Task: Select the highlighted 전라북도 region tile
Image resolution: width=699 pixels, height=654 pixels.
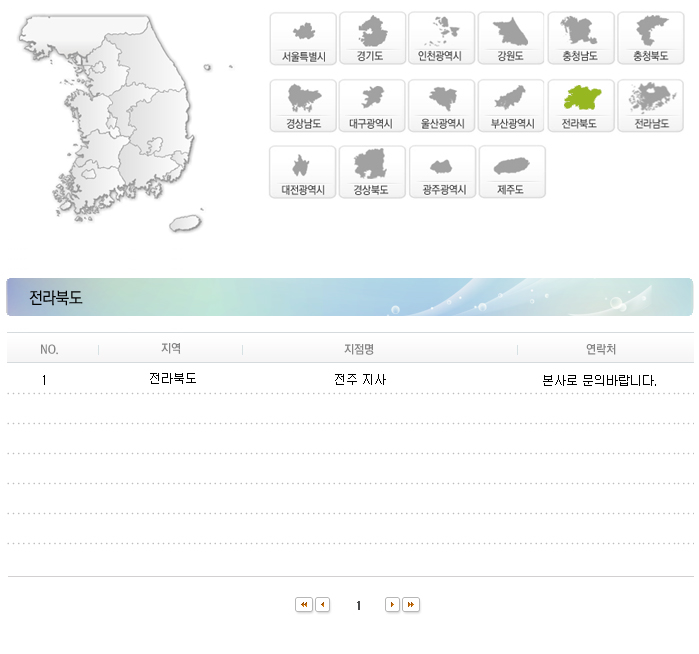Action: pos(581,106)
